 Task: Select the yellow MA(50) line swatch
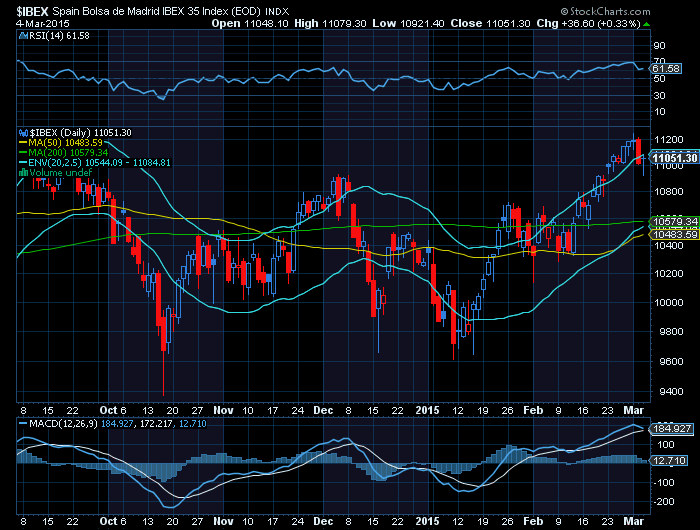pyautogui.click(x=23, y=143)
